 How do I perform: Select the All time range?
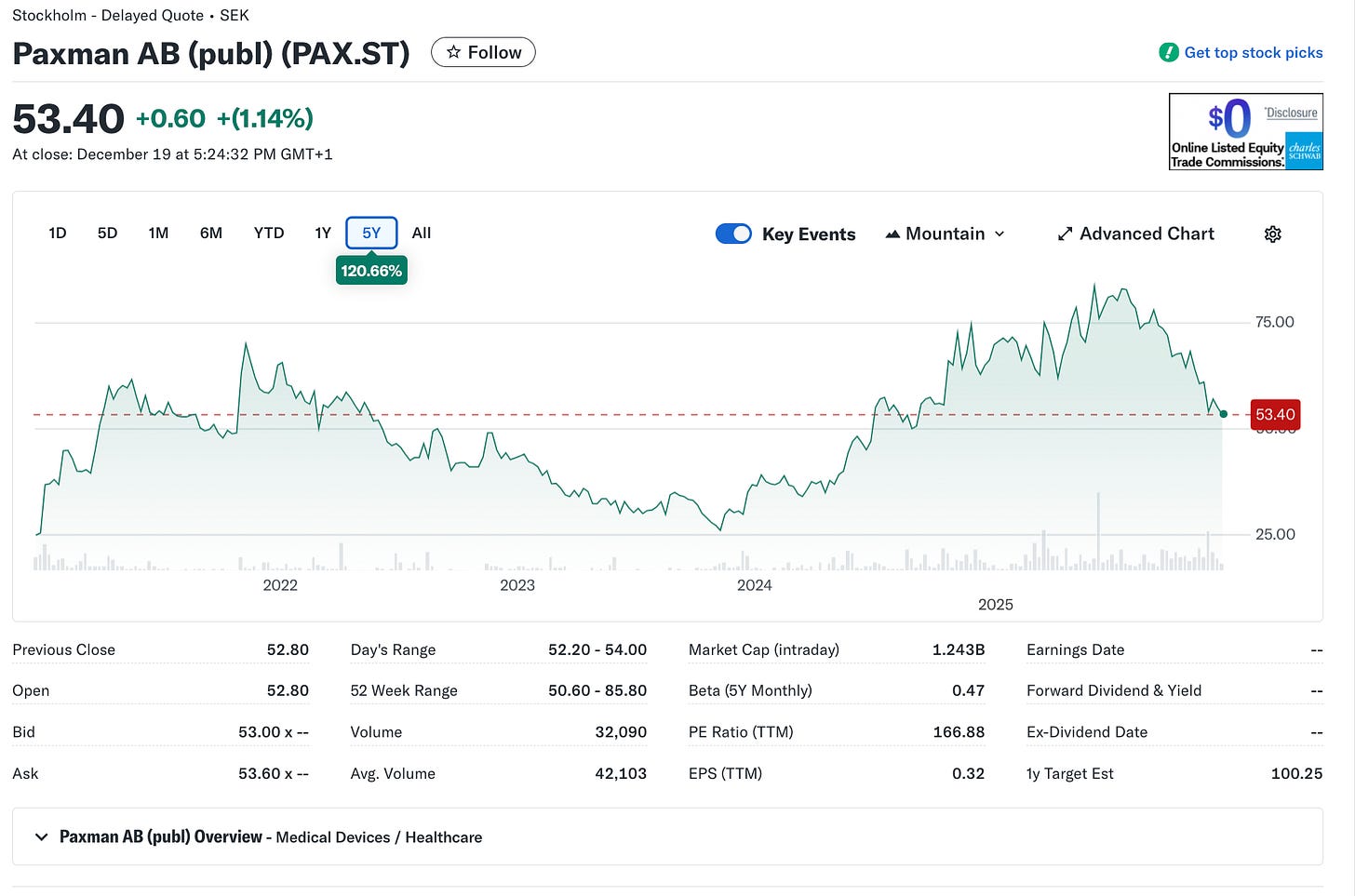pyautogui.click(x=422, y=233)
